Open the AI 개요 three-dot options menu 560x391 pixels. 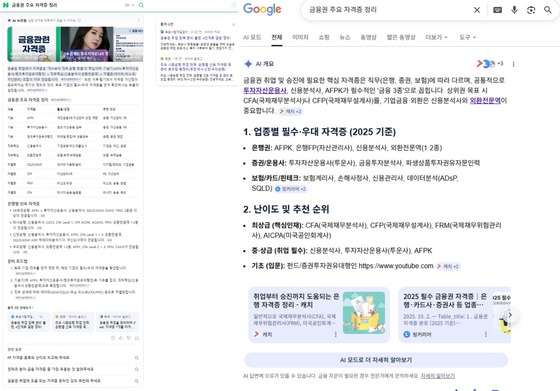514,64
